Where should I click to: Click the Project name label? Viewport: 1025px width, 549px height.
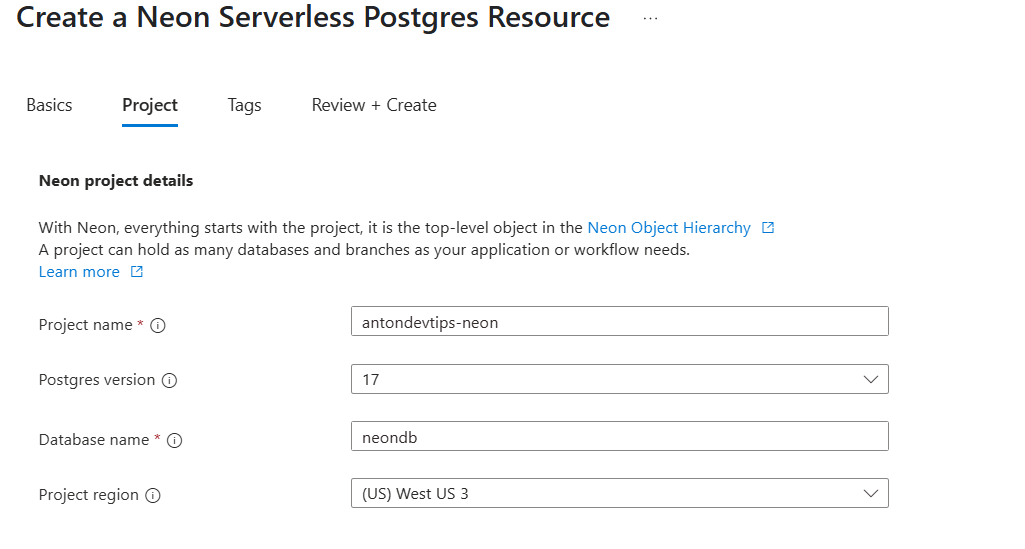pyautogui.click(x=86, y=325)
